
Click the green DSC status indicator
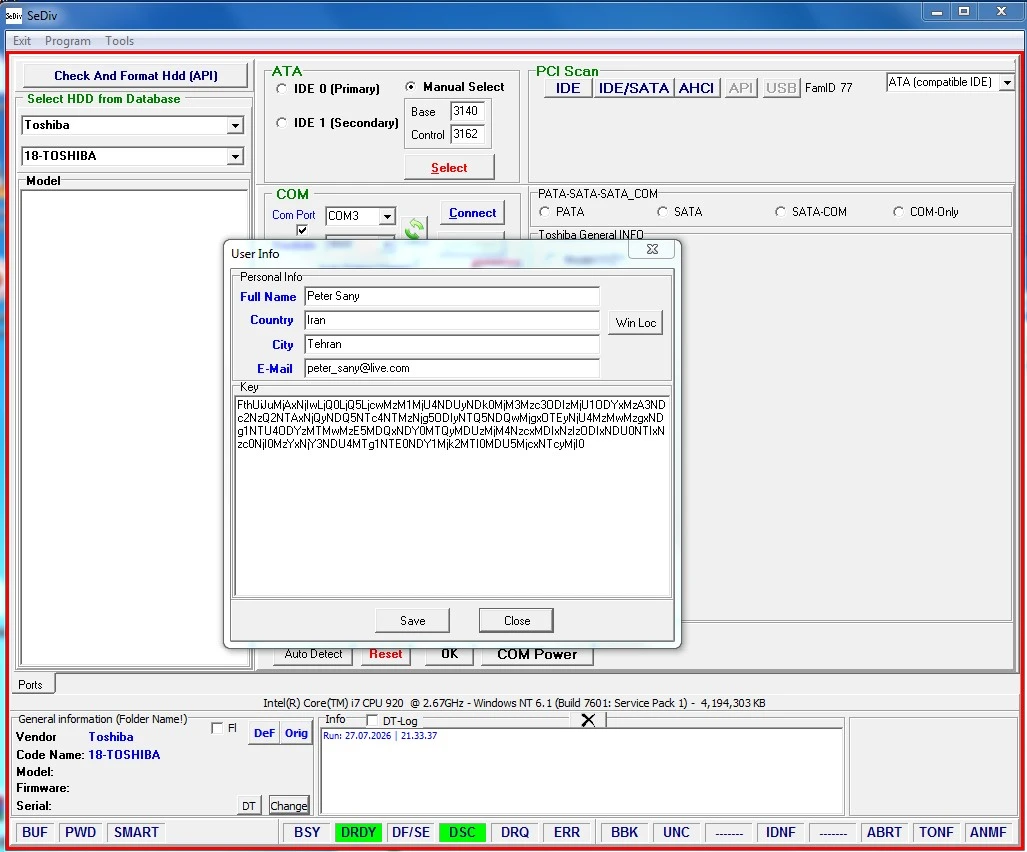(462, 832)
